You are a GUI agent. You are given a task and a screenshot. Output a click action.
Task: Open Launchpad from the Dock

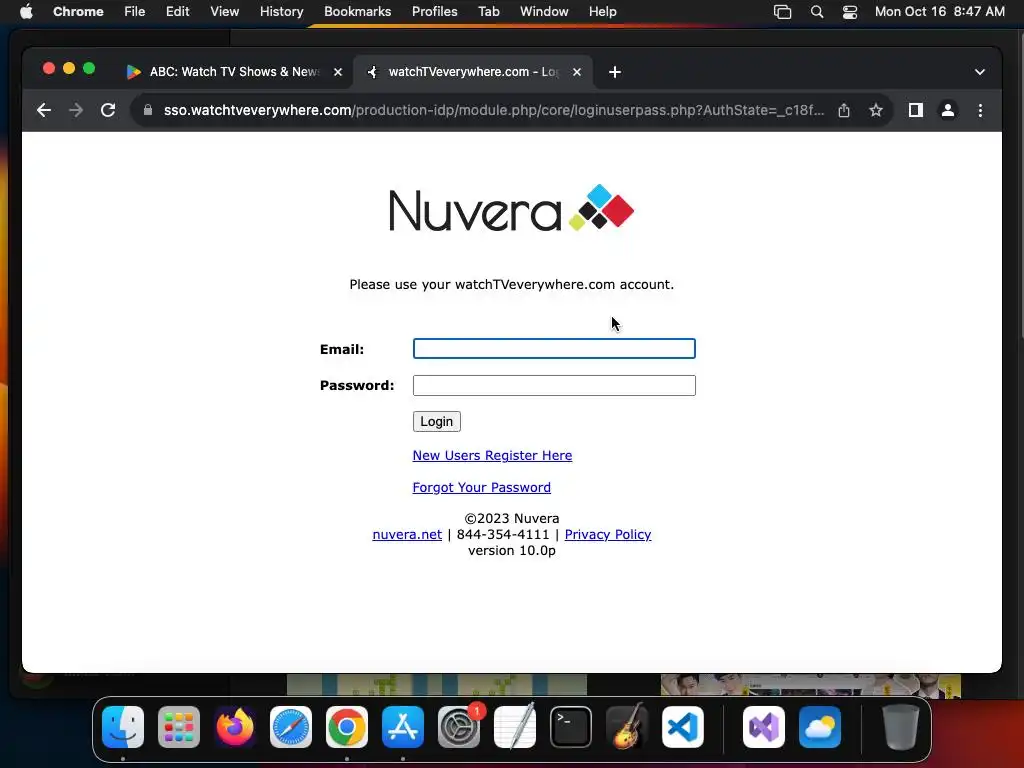pos(179,727)
